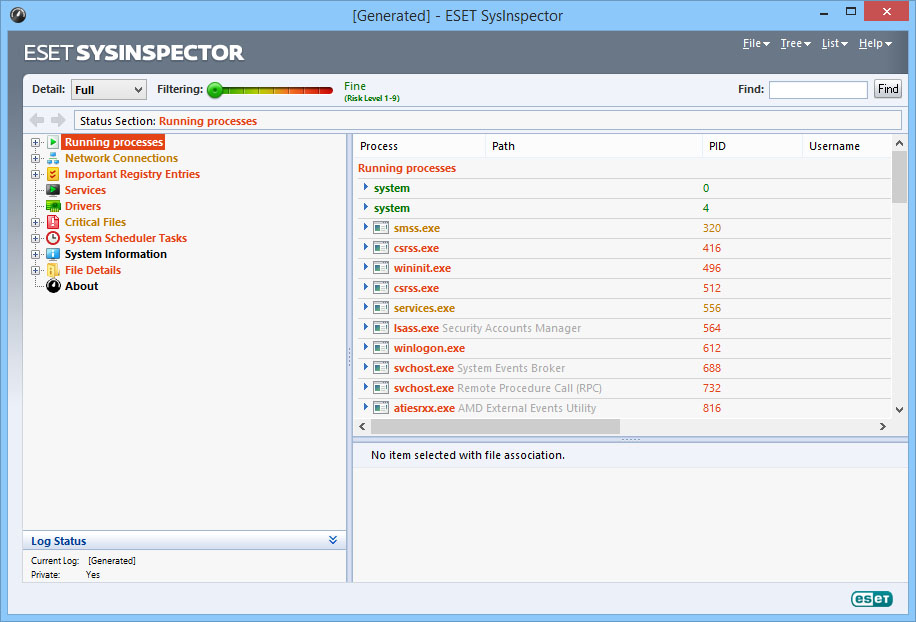Viewport: 916px width, 622px height.
Task: Select the File Details section
Action: click(54, 270)
